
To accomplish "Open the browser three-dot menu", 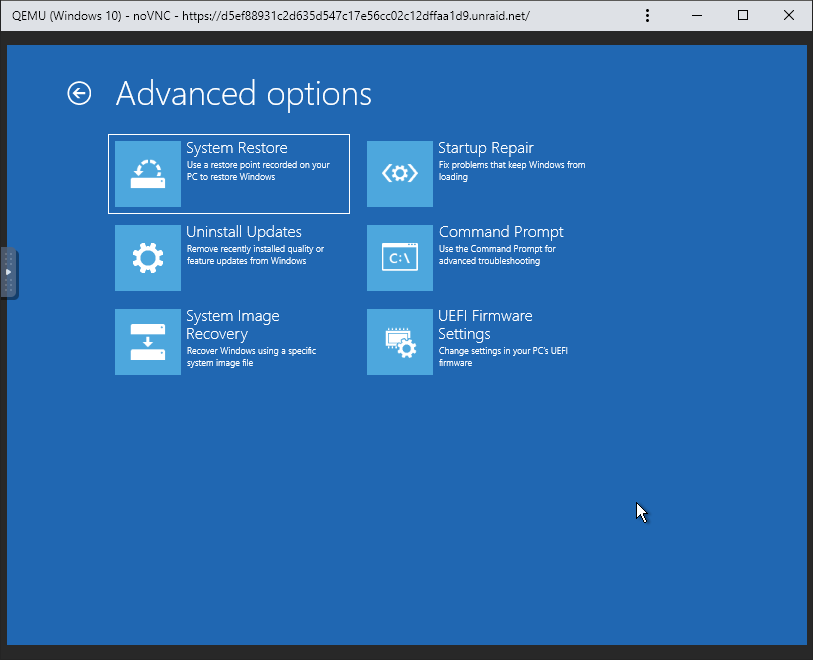I will (x=647, y=16).
